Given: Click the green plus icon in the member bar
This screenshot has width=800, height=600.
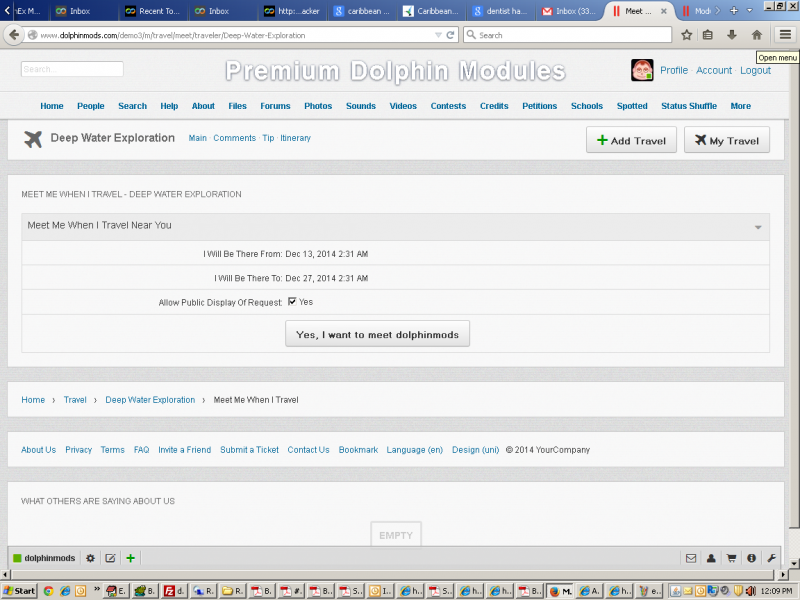Looking at the screenshot, I should [131, 558].
